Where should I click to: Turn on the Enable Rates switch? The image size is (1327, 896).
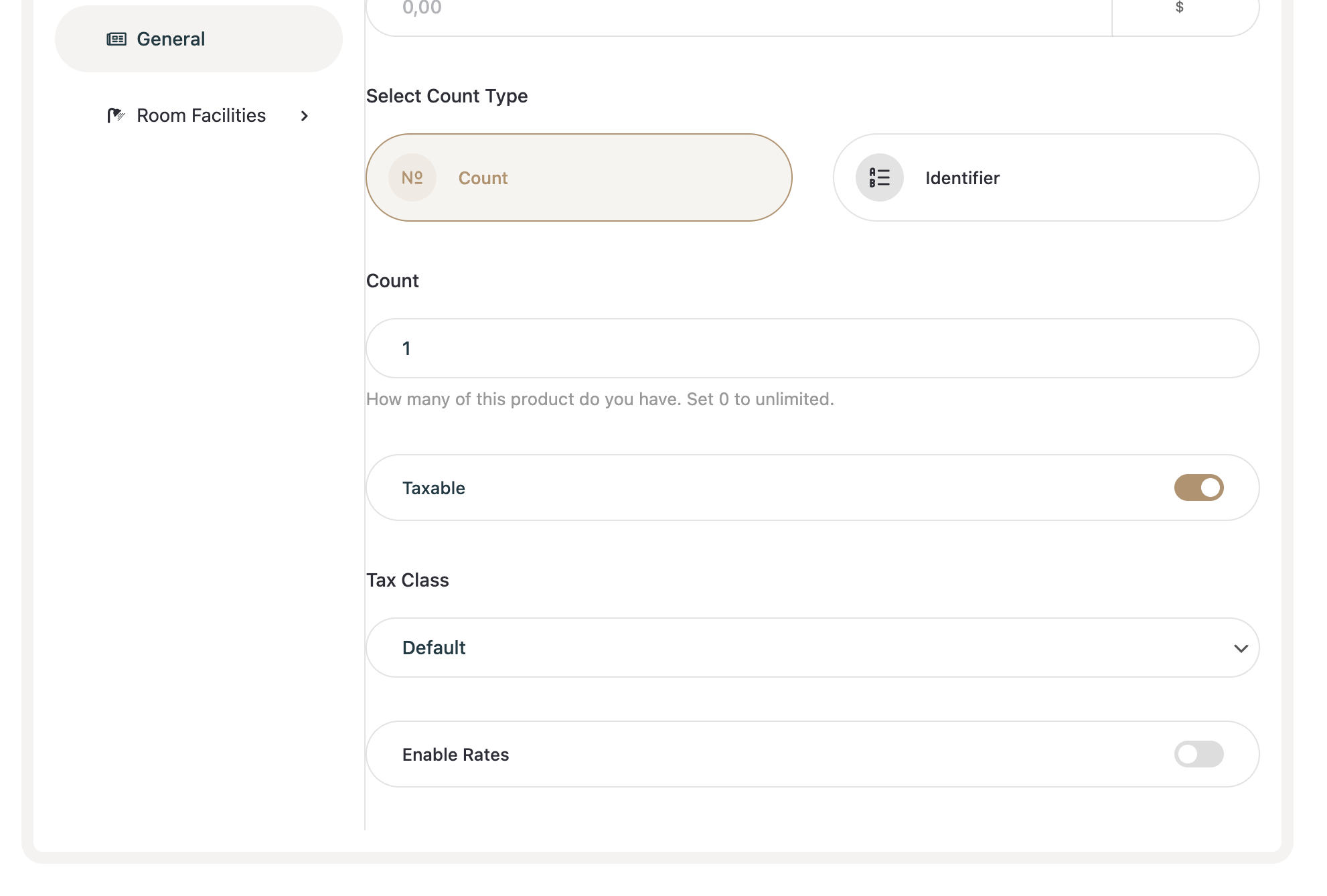[1198, 754]
